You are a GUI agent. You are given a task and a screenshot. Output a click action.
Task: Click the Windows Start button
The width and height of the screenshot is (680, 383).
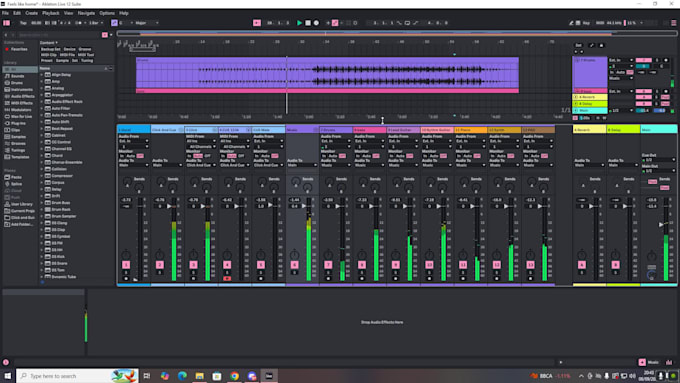7,376
